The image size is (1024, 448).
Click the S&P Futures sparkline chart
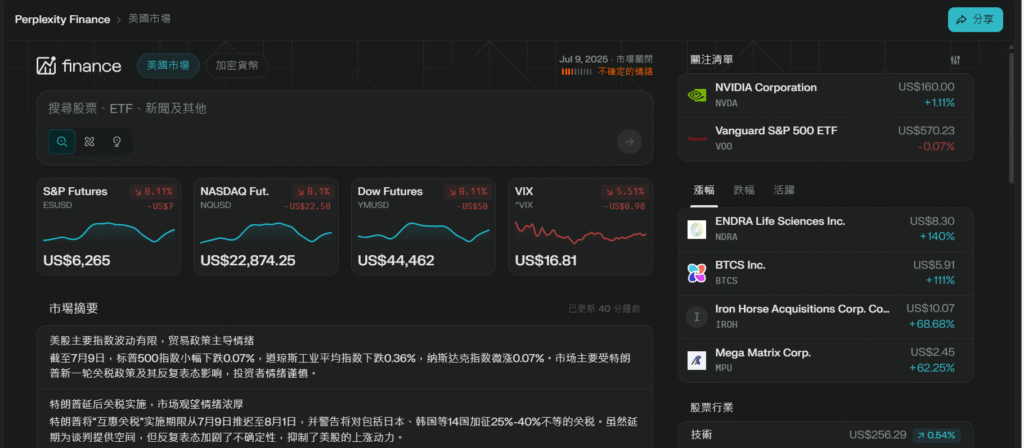coord(108,233)
